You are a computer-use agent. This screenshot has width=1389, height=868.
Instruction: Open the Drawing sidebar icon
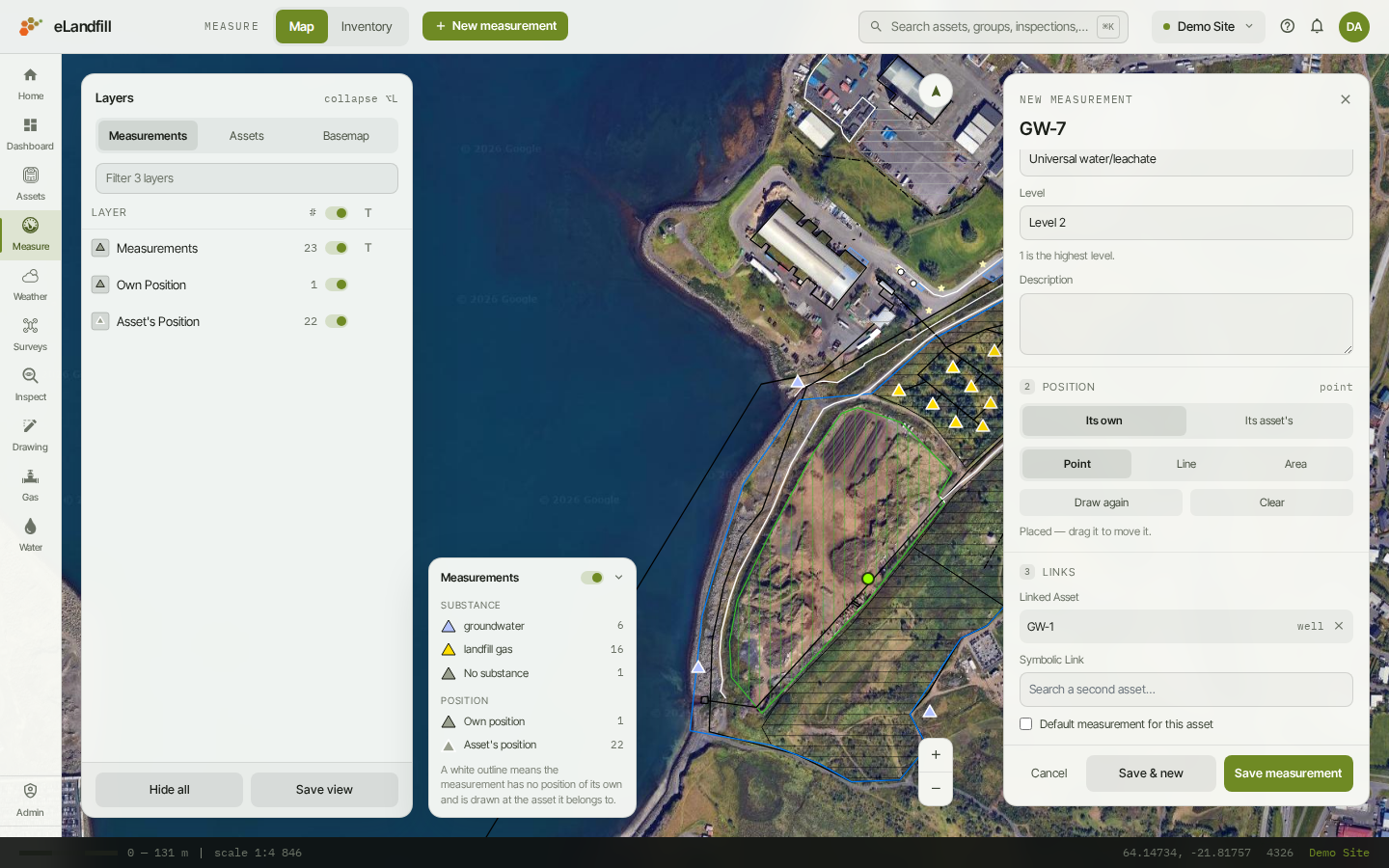point(30,435)
